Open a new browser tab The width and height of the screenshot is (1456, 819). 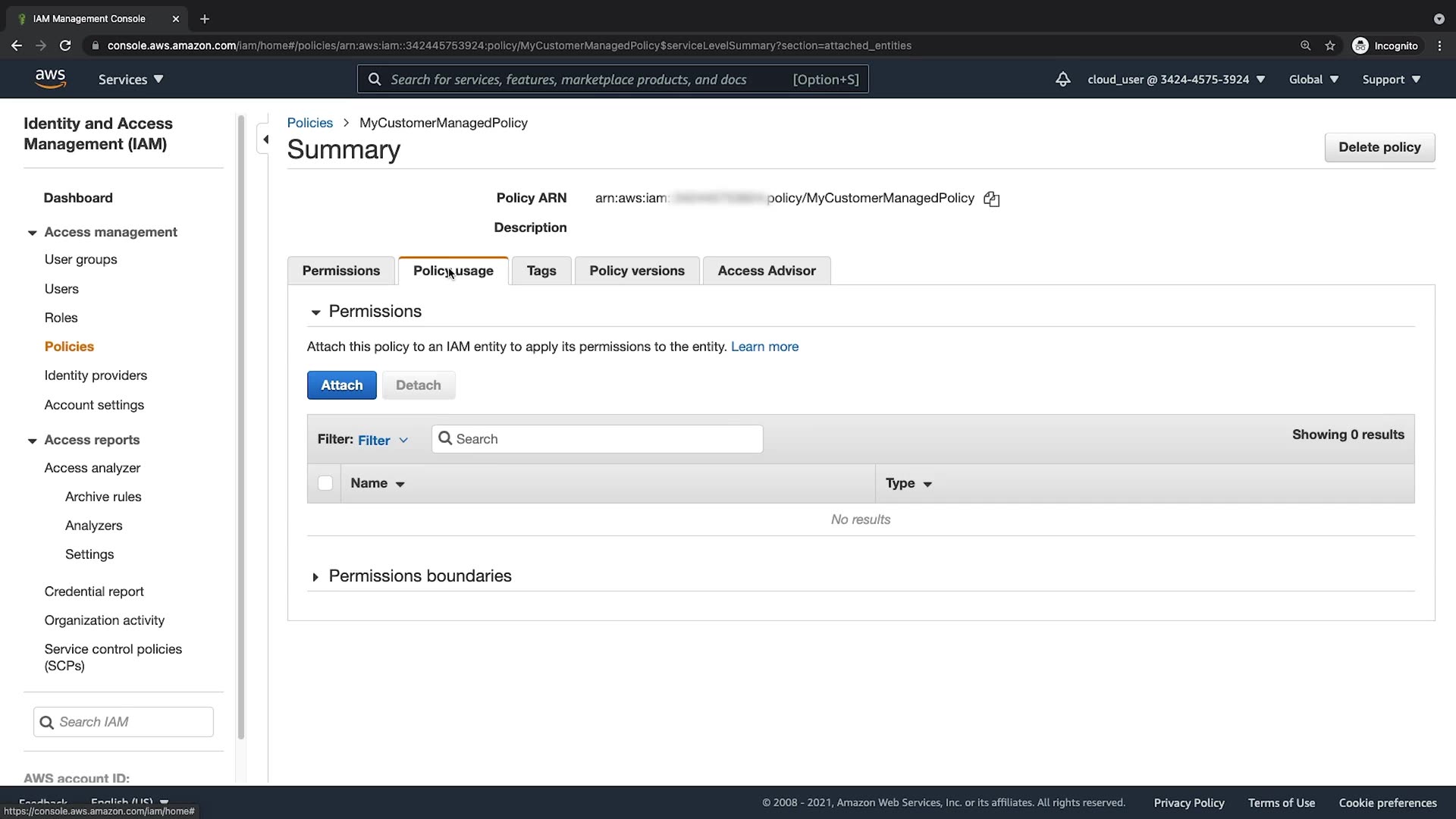204,19
